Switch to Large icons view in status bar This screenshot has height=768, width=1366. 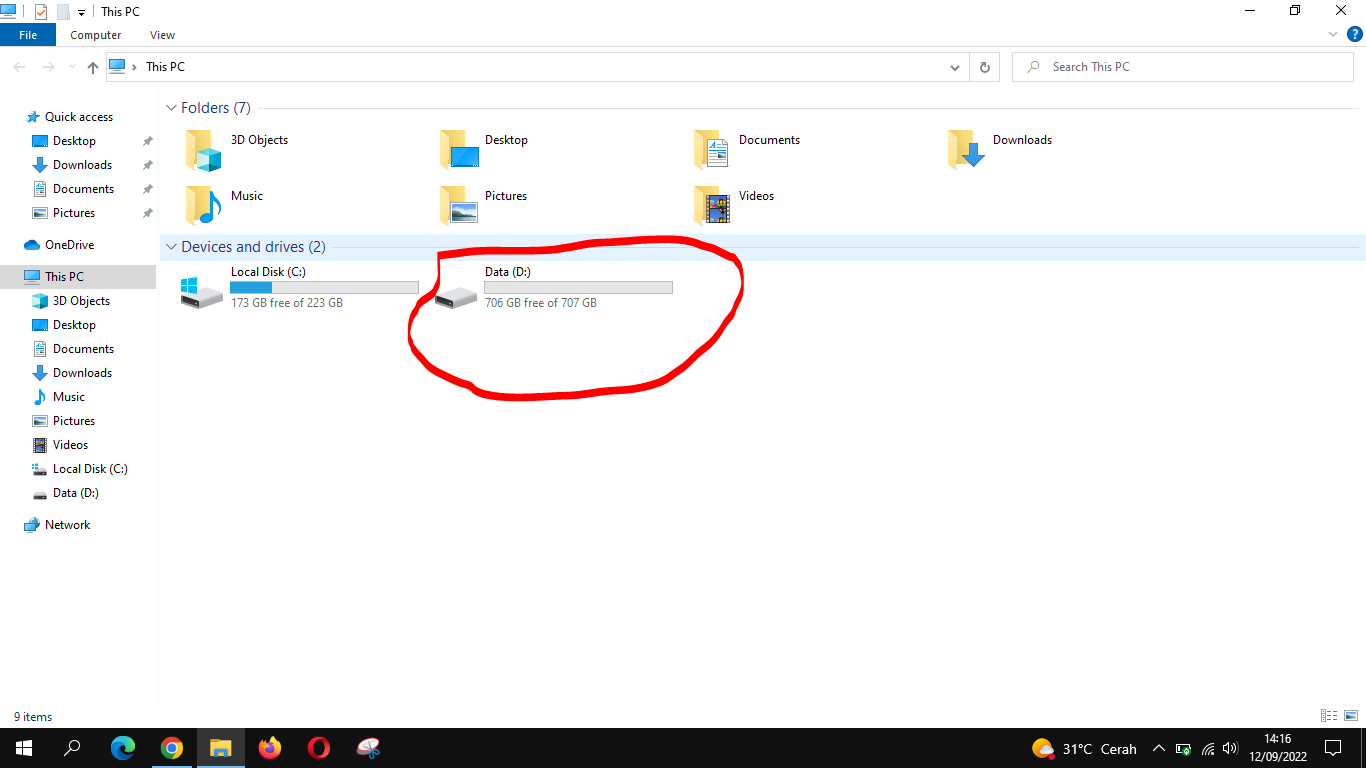coord(1351,716)
